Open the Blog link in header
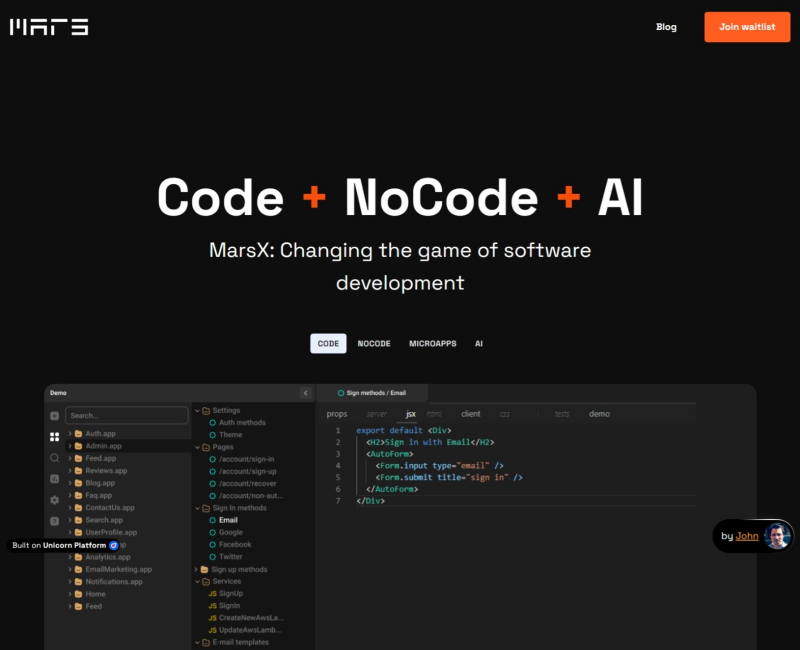Viewport: 800px width, 650px height. (x=666, y=27)
